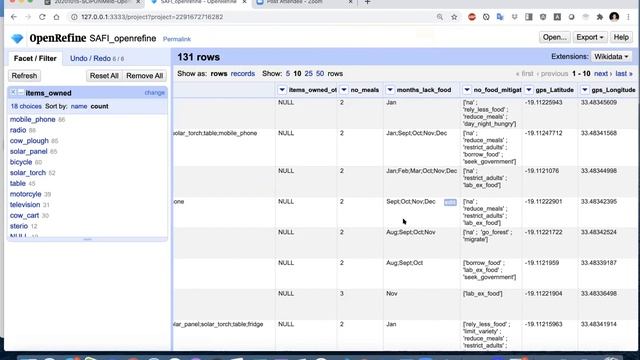Select solar_torch facet choice

click(28, 172)
